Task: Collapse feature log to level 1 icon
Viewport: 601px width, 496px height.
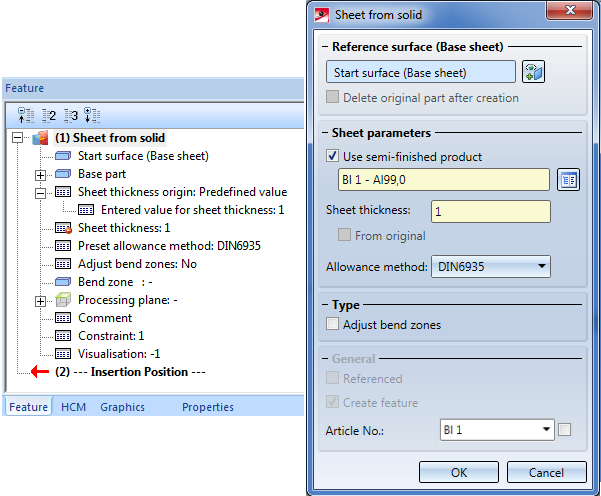Action: 26,115
